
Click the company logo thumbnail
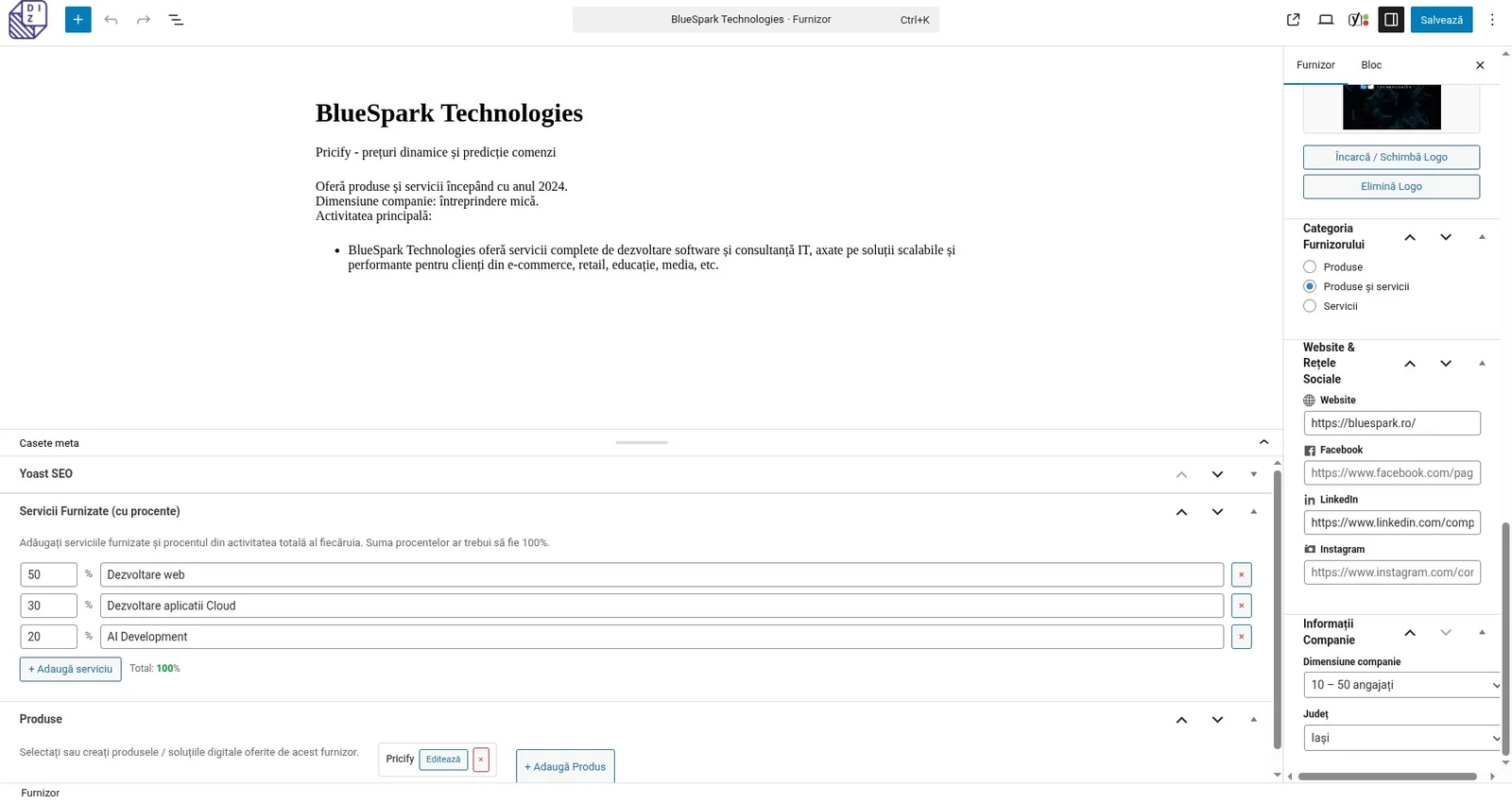1391,107
